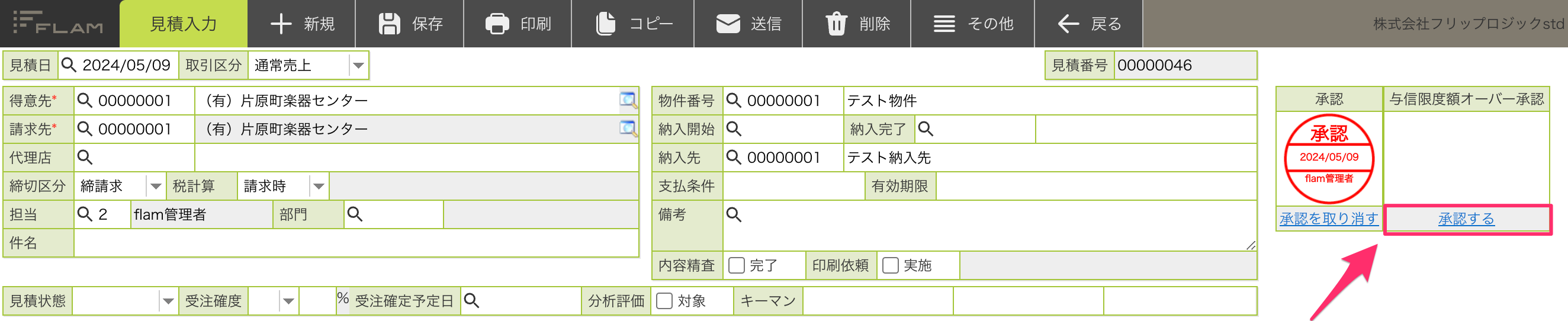This screenshot has height=321, width=1568.
Task: Open 締切区分 dropdown showing 締請求
Action: tap(120, 187)
